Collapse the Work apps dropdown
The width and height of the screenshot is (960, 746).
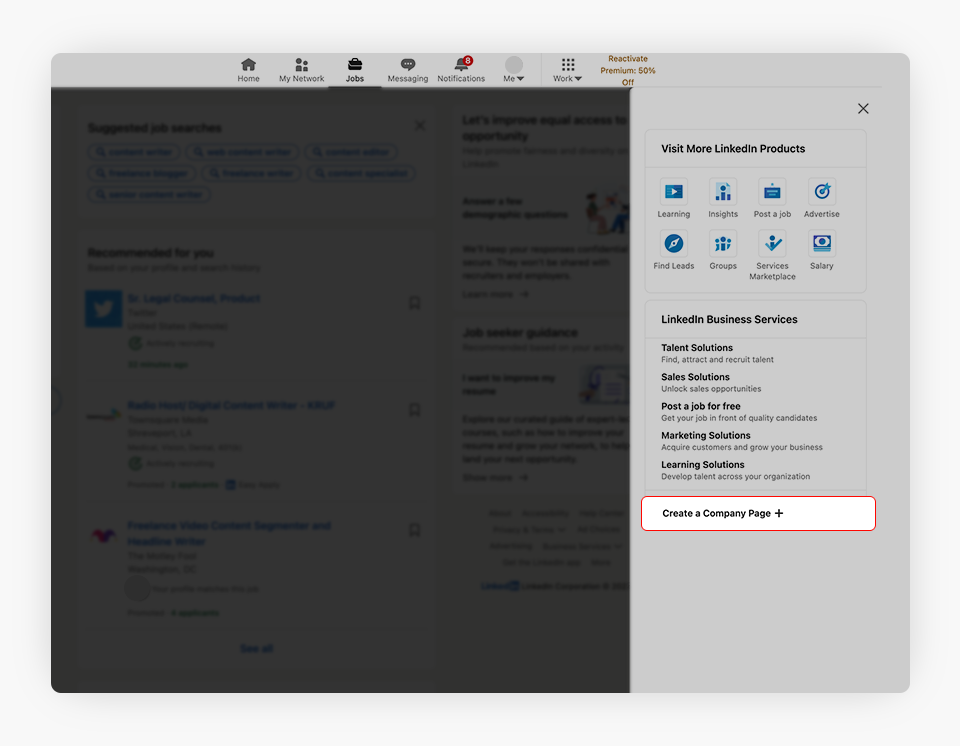(568, 70)
